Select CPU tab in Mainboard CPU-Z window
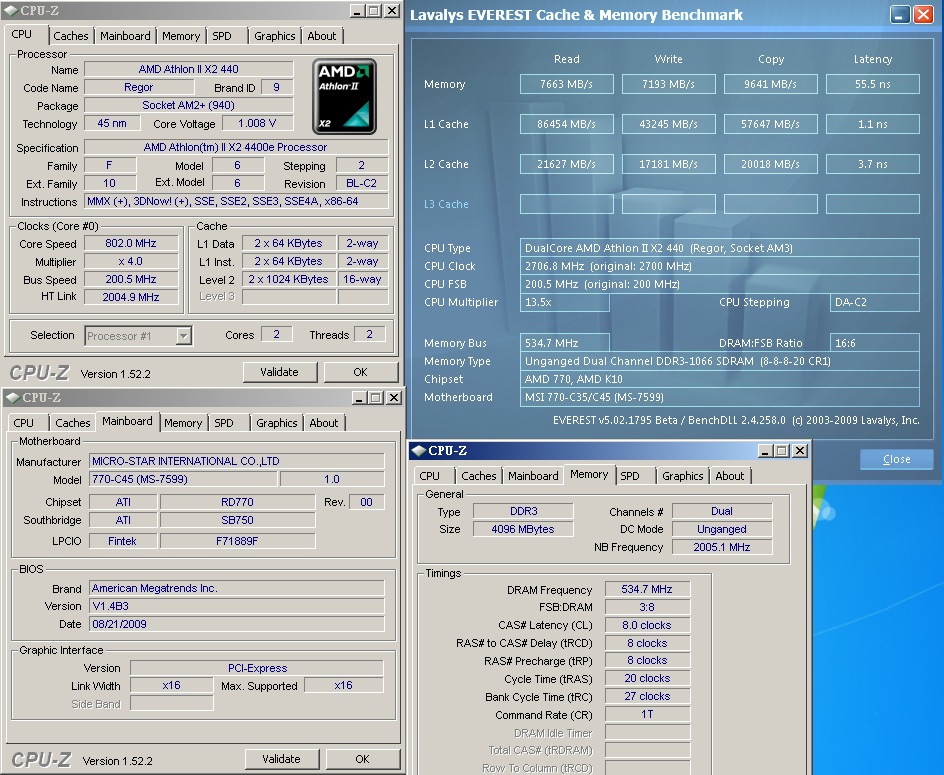The height and width of the screenshot is (775, 944). coord(23,423)
